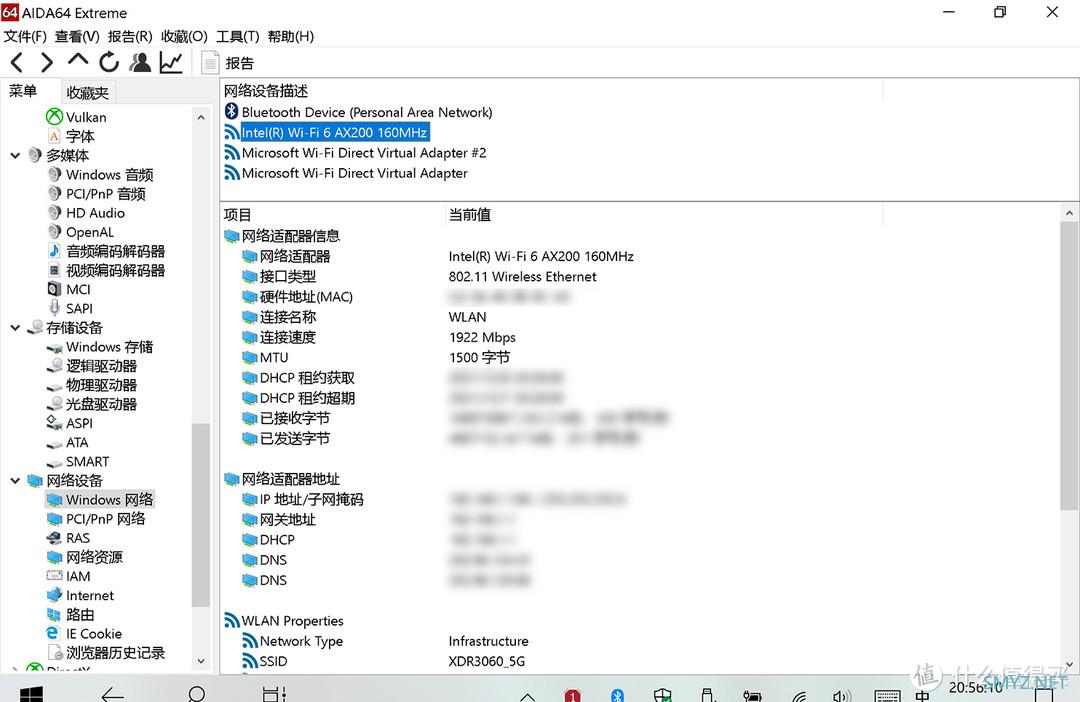Select 物理驱动器 in the tree

click(x=101, y=385)
